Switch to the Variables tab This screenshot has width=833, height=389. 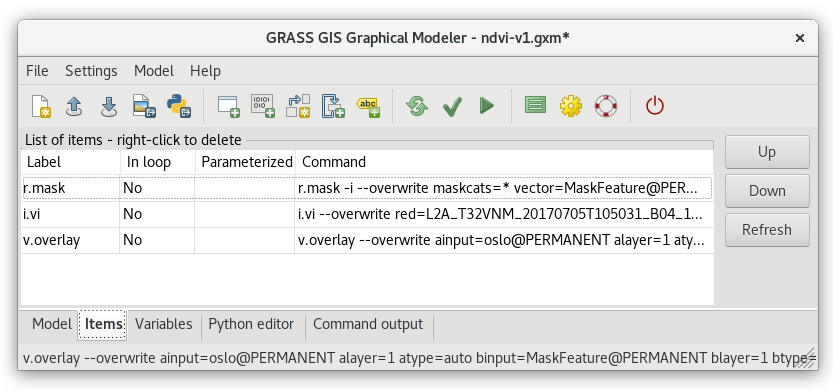(x=164, y=324)
